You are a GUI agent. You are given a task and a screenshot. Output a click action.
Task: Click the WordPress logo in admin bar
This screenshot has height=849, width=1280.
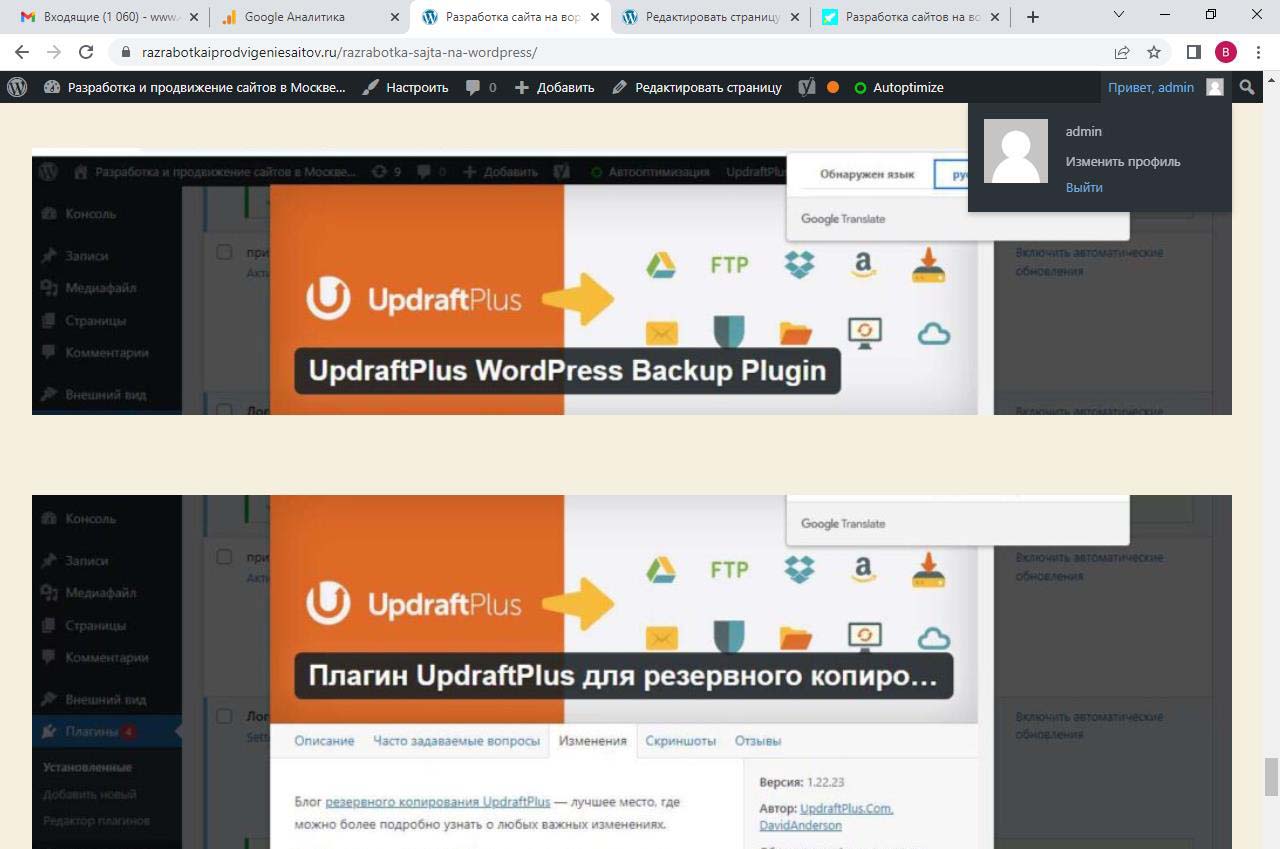[17, 87]
